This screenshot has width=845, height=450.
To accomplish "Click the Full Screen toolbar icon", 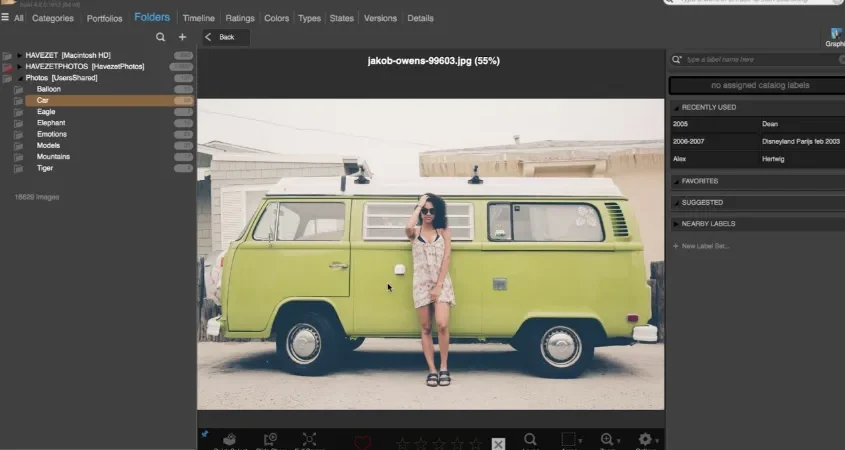I will click(x=309, y=440).
